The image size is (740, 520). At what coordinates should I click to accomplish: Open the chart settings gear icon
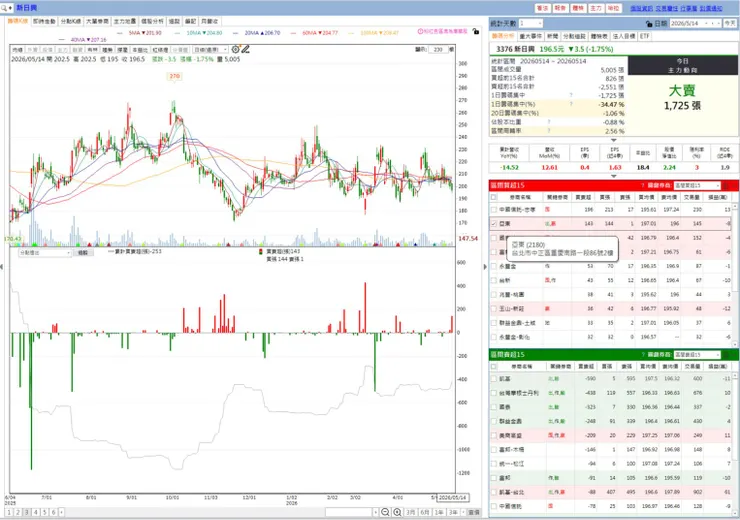(x=235, y=49)
